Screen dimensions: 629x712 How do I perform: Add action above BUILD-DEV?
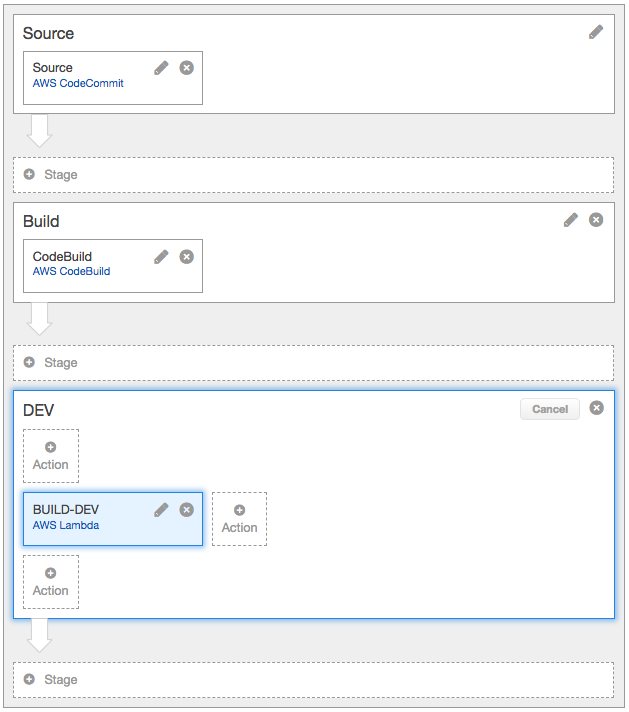(51, 456)
